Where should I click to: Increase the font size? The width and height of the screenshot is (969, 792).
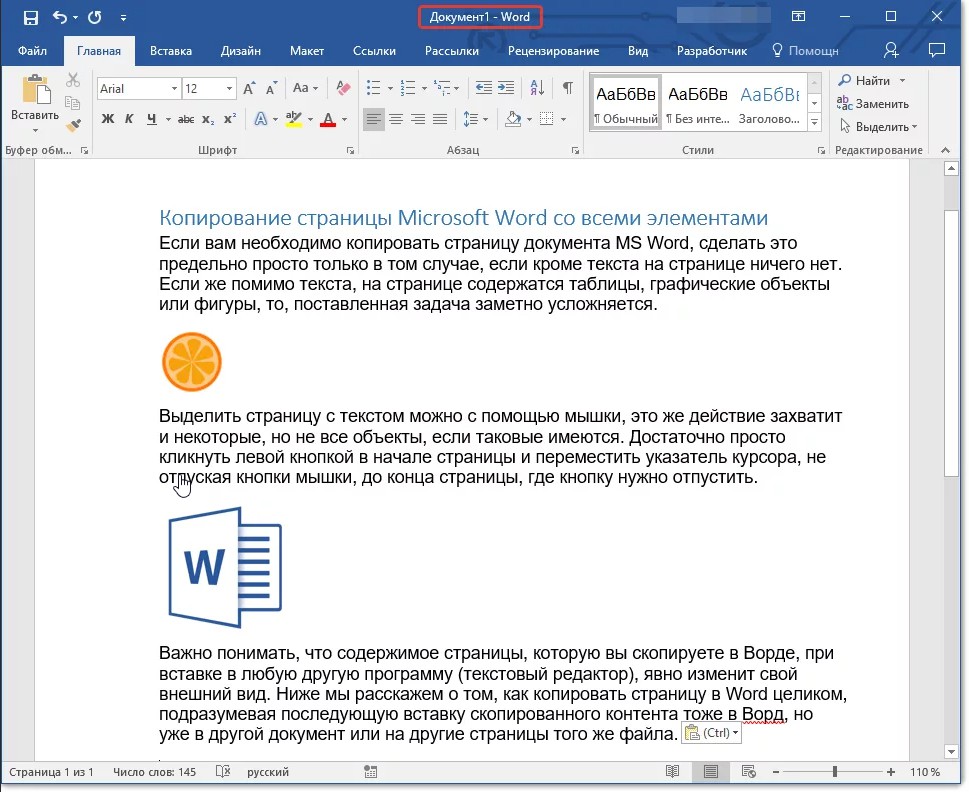coord(249,89)
